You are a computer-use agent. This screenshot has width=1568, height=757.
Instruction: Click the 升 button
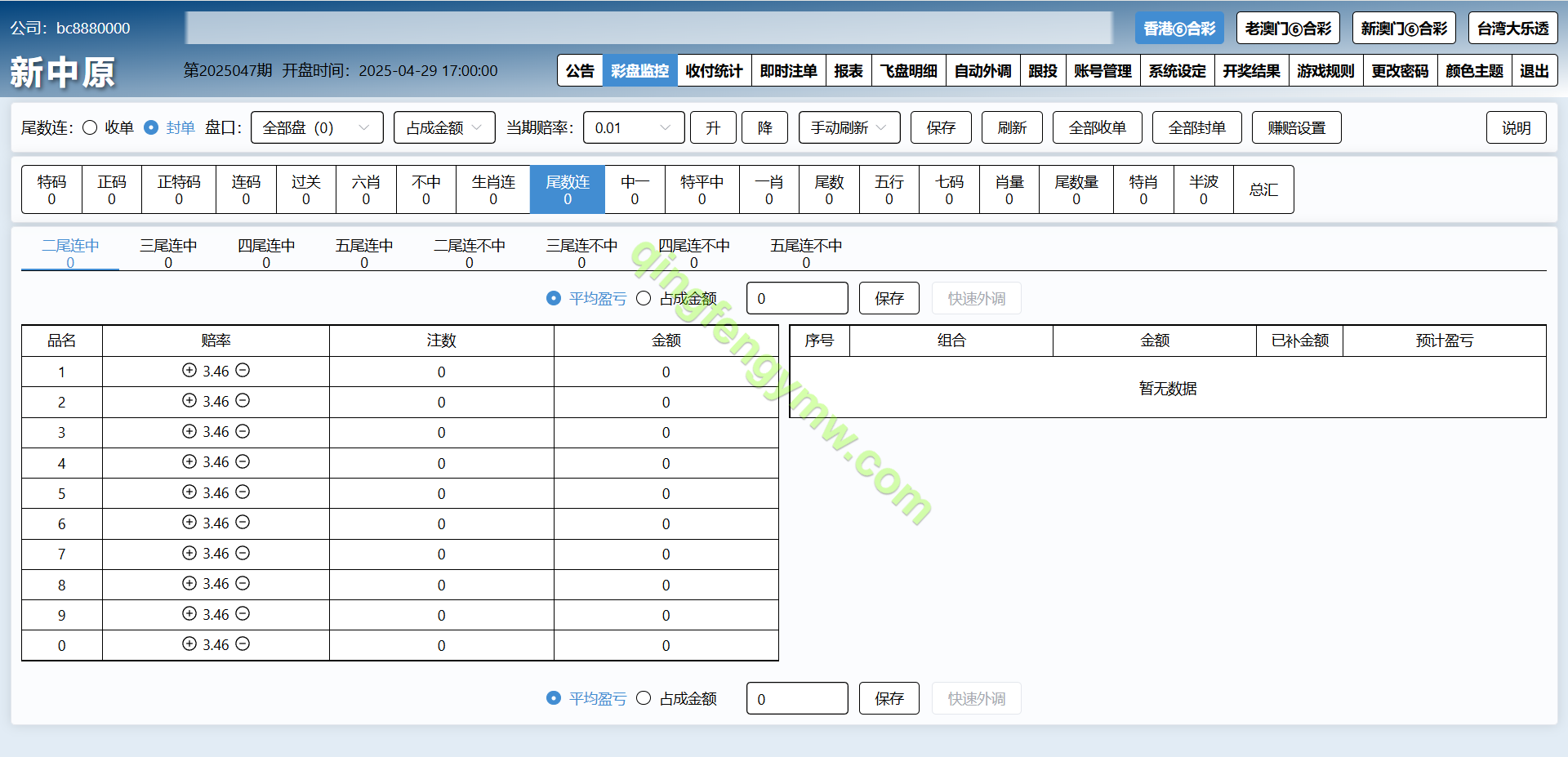(714, 127)
